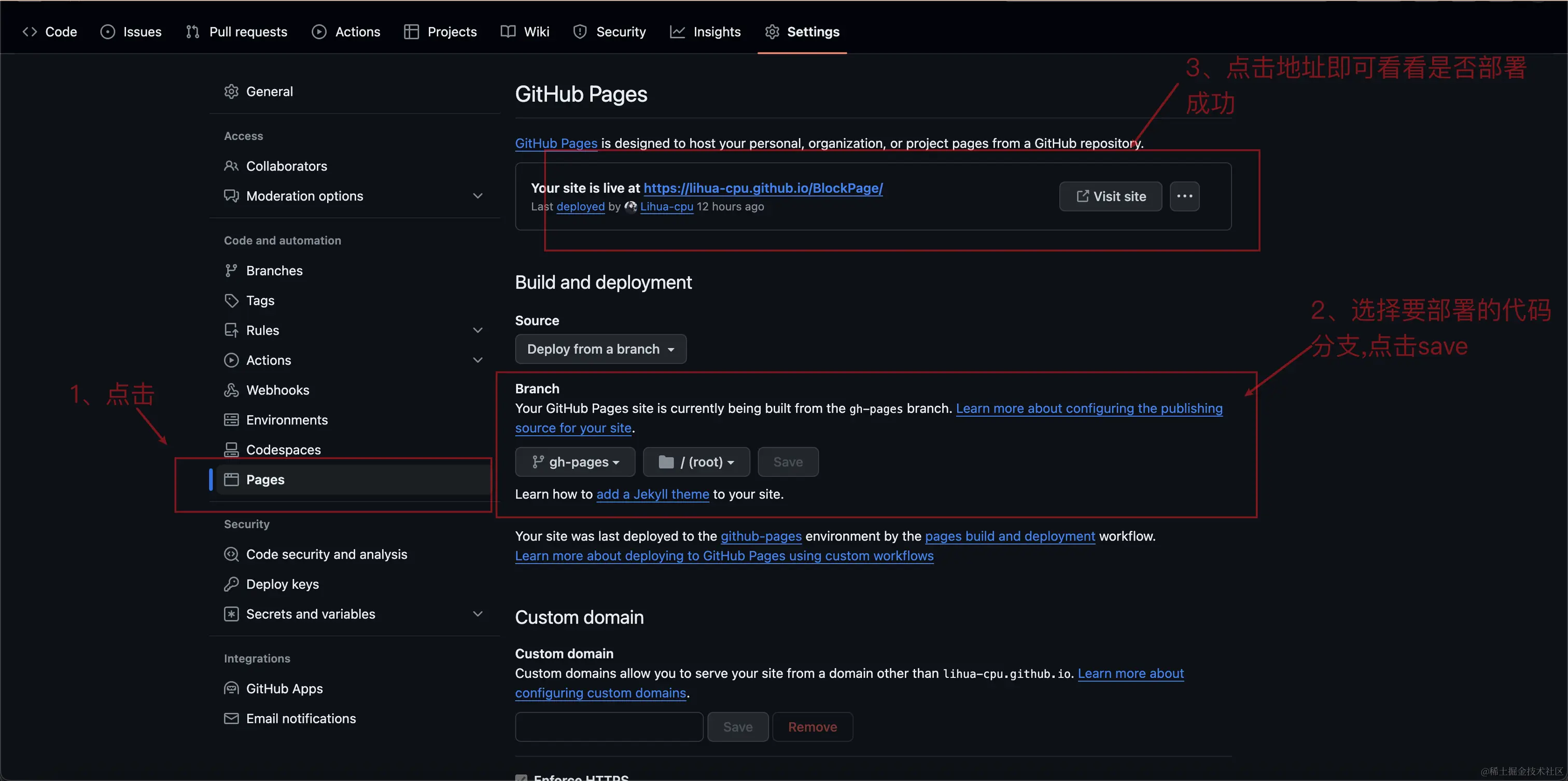Enable the Enforce HTTPS checkbox
The width and height of the screenshot is (1568, 781).
[x=521, y=778]
